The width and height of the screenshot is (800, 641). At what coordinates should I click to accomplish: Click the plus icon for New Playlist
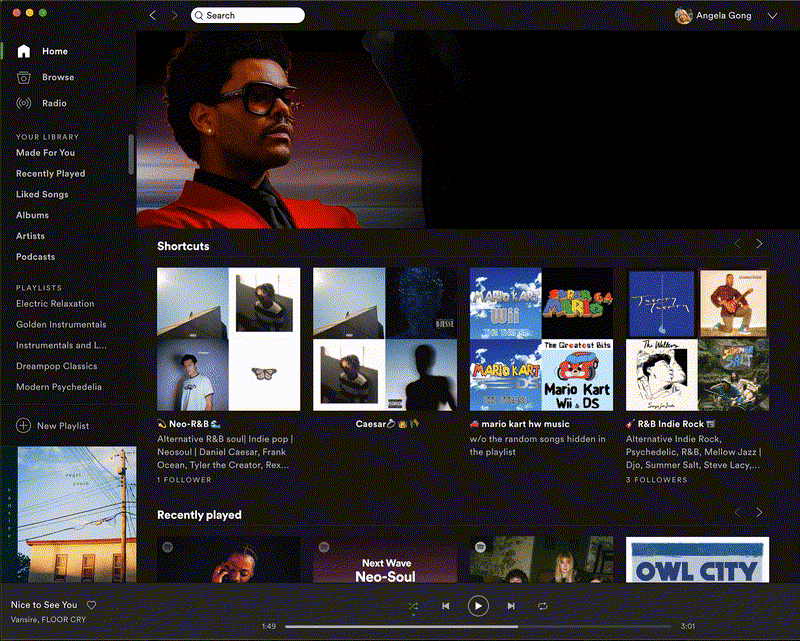[23, 426]
